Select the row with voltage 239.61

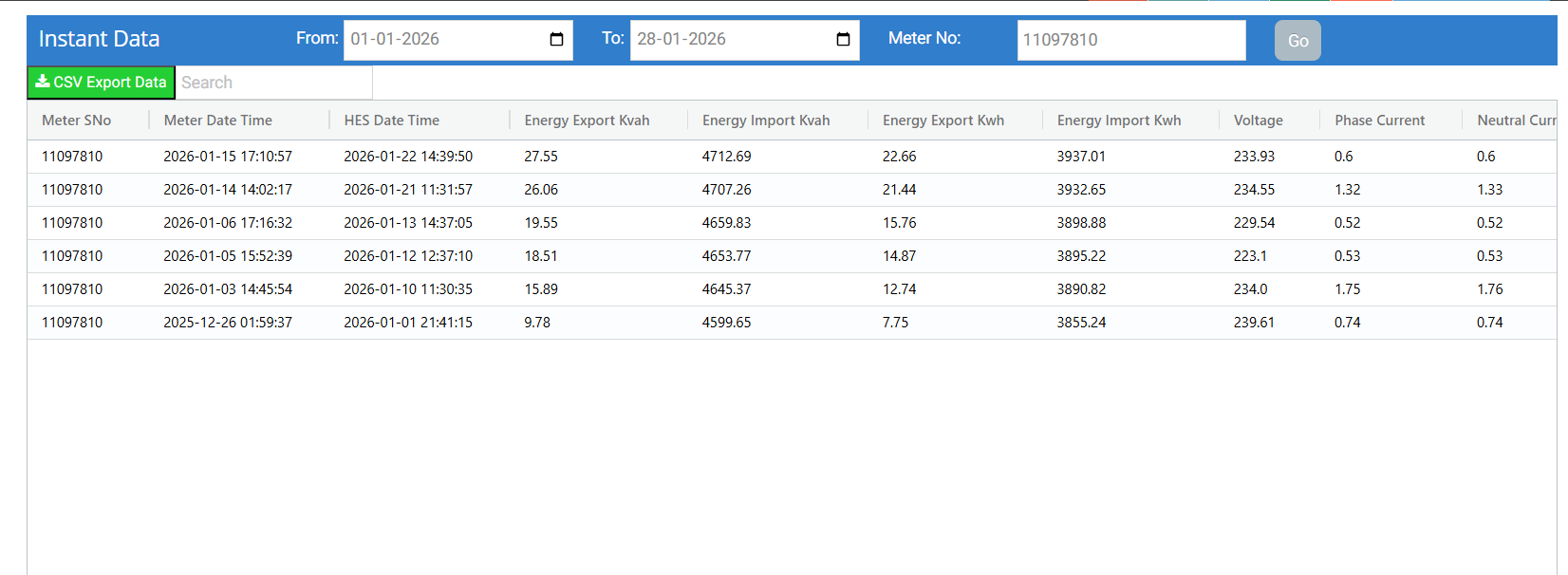click(1254, 323)
